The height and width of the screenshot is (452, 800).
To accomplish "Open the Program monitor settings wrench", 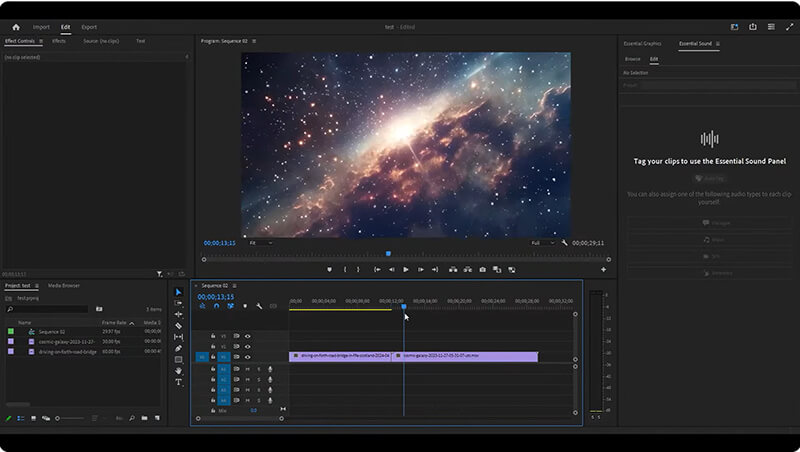I will [564, 243].
